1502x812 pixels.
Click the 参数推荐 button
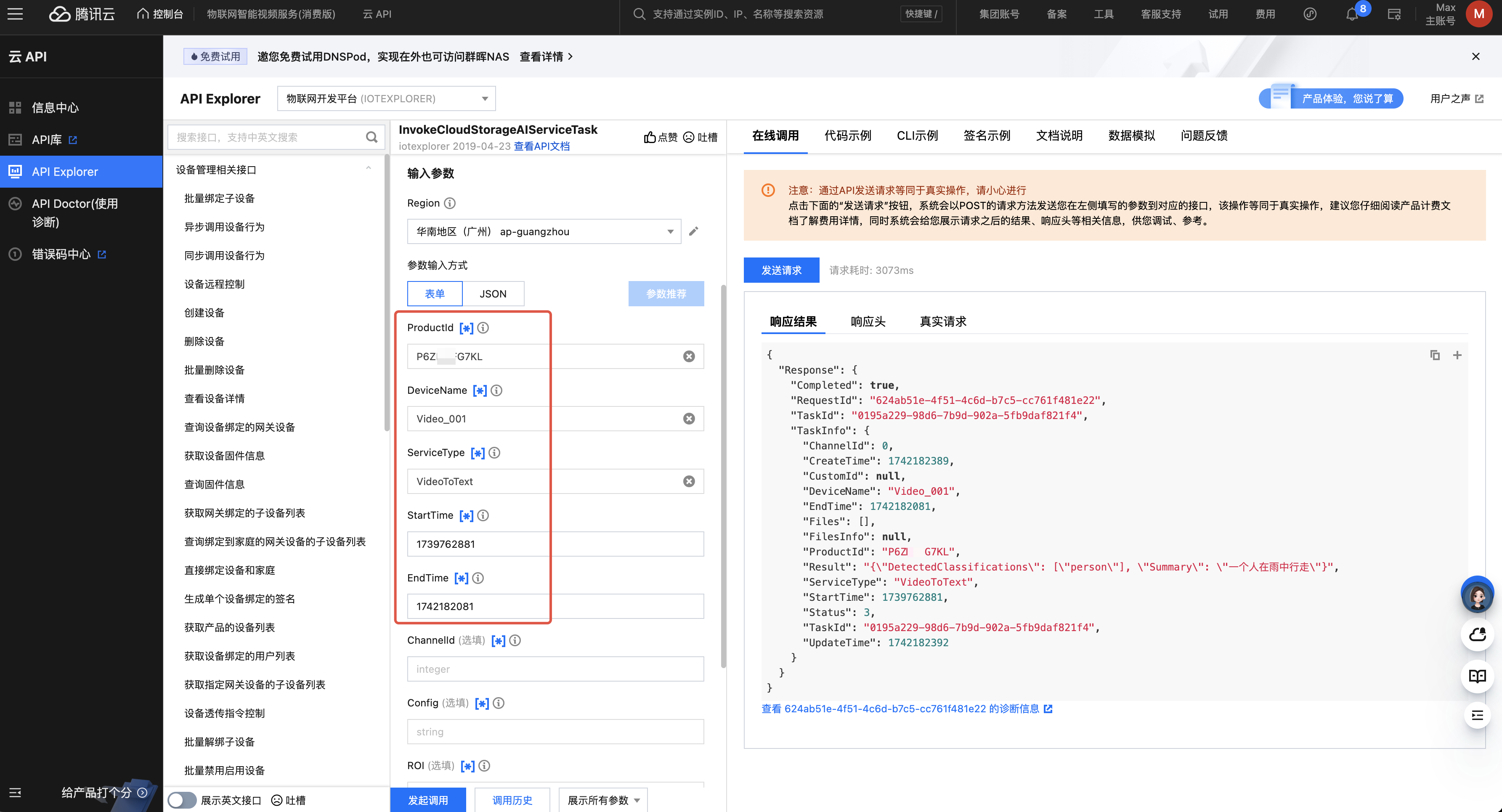666,294
